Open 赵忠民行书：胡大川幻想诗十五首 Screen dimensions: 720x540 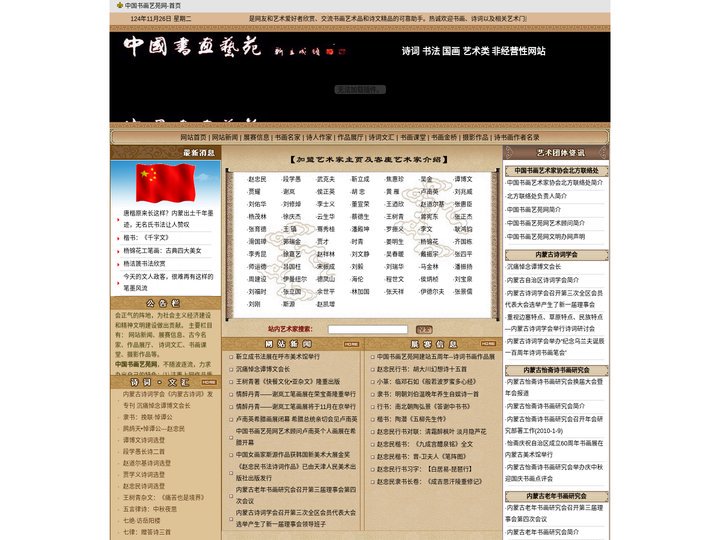422,369
